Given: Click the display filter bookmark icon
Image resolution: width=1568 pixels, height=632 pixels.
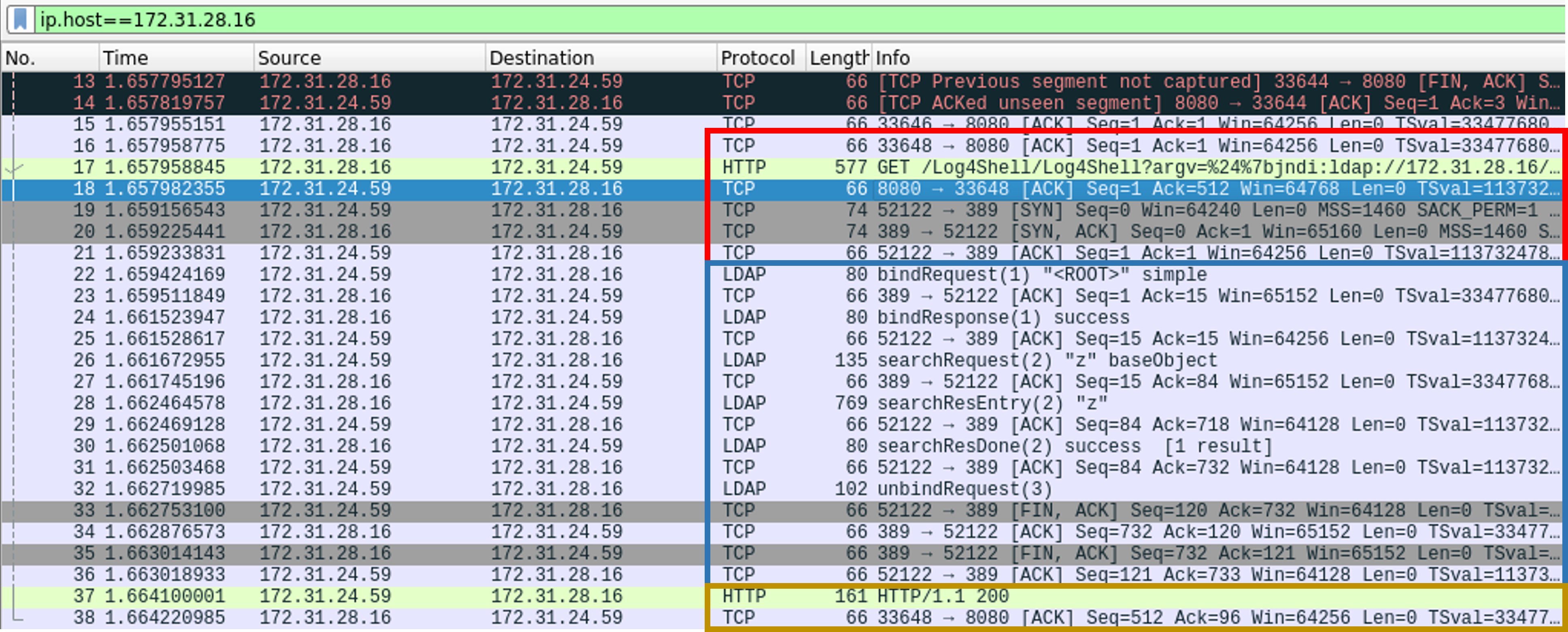Looking at the screenshot, I should [21, 19].
